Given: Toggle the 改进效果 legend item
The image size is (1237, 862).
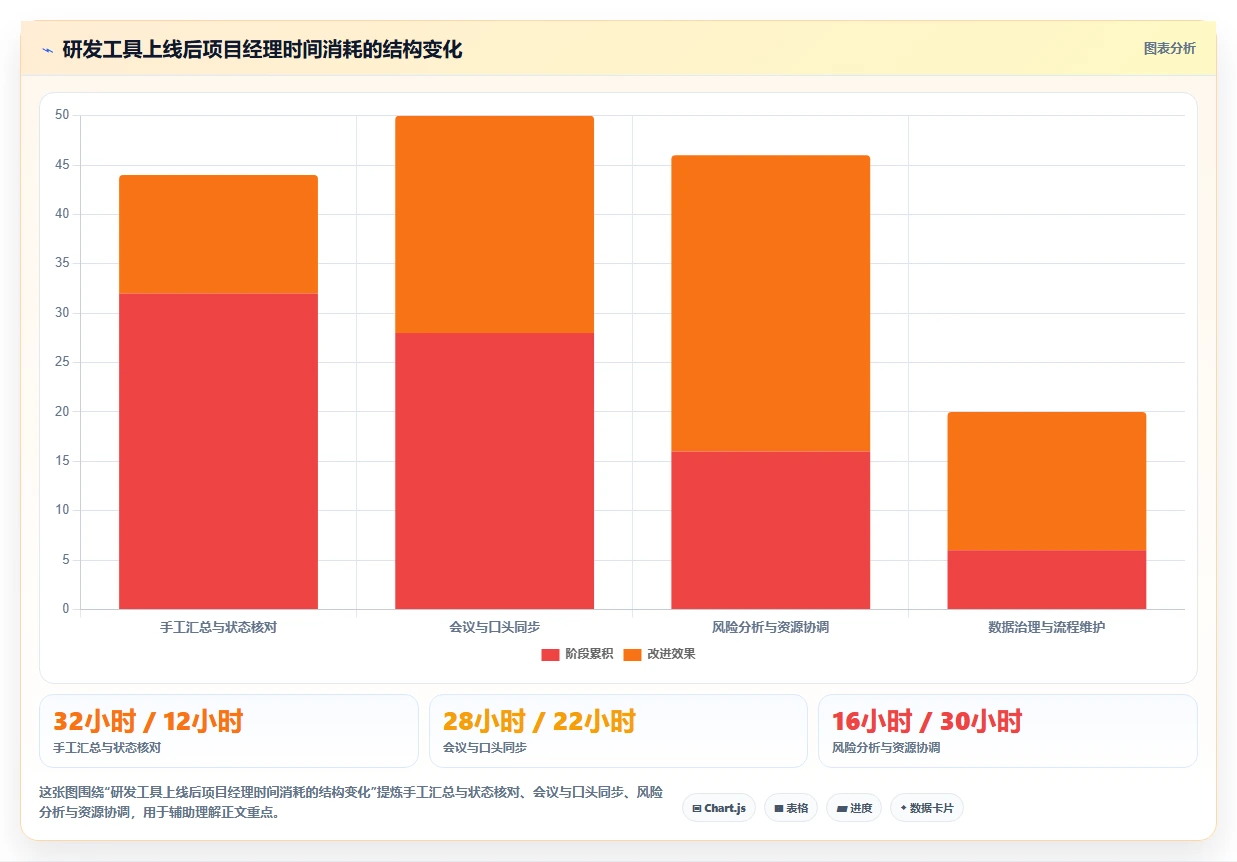Looking at the screenshot, I should tap(659, 654).
